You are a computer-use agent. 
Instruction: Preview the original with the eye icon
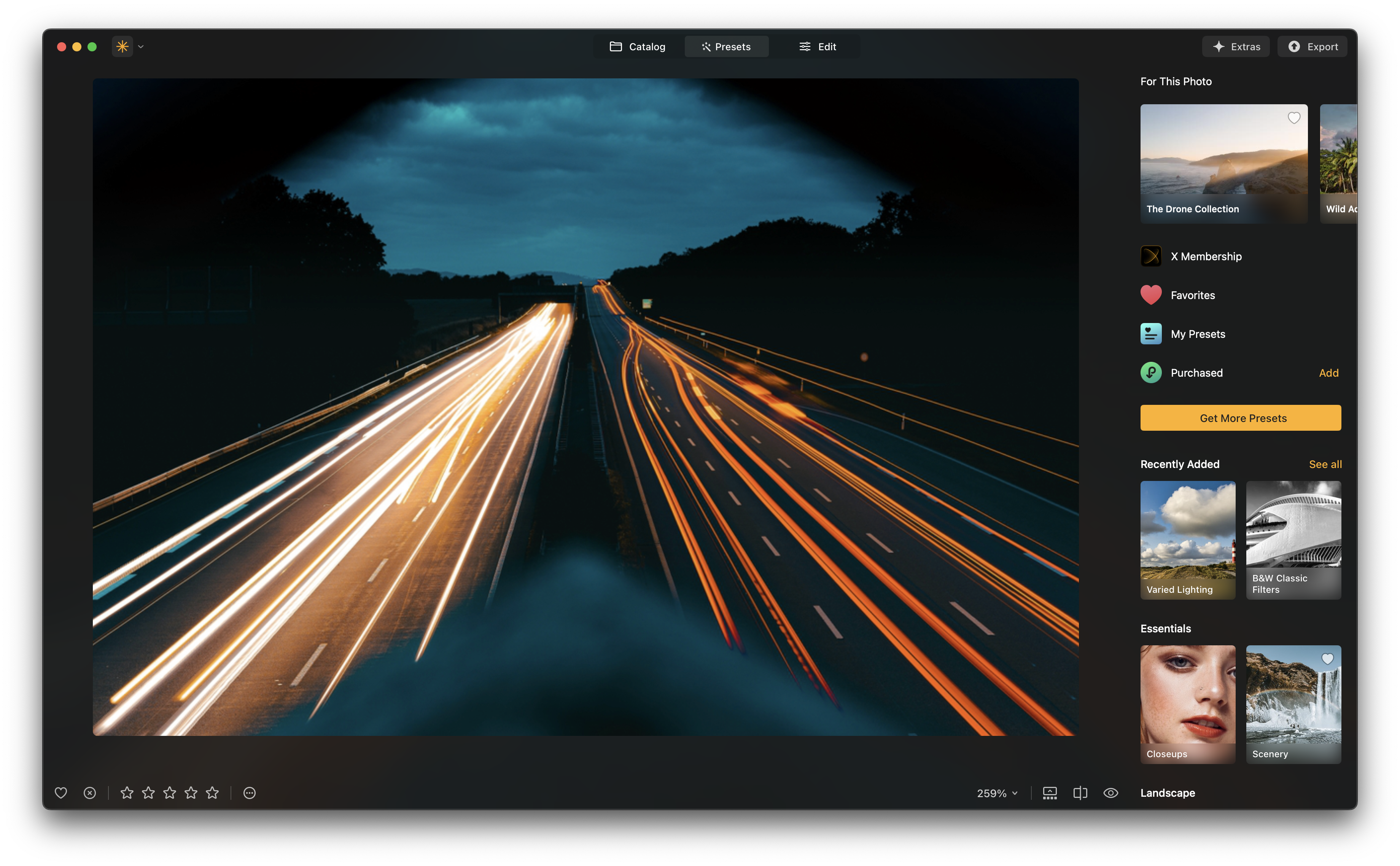(1111, 793)
